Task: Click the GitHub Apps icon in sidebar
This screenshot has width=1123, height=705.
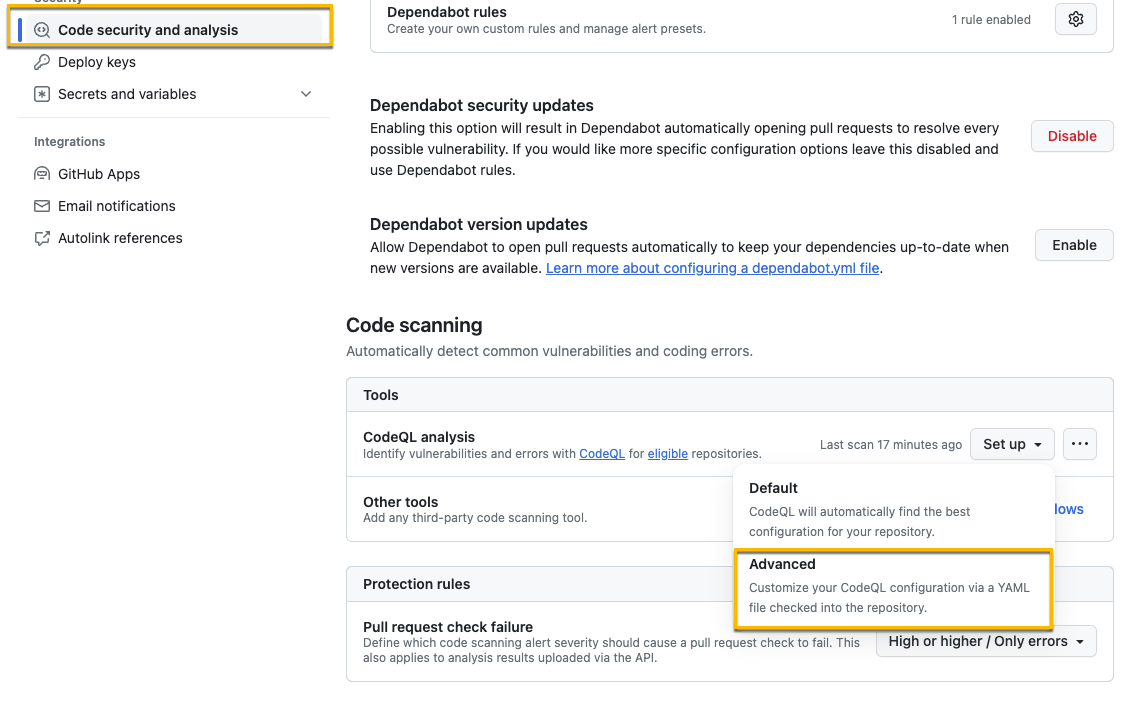Action: (x=42, y=174)
